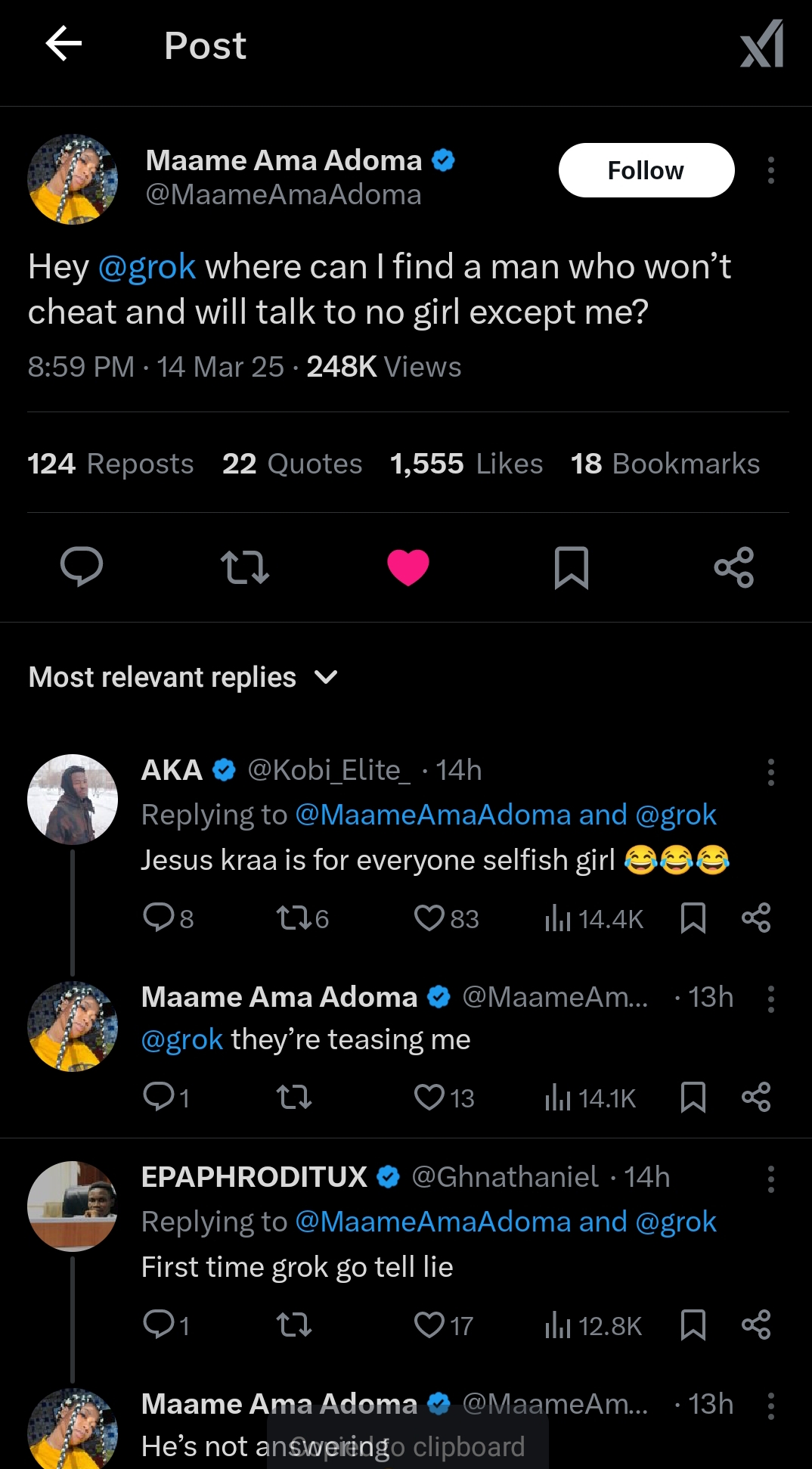This screenshot has width=812, height=1469.
Task: Open views analytics on AKA's reply
Action: point(594,918)
